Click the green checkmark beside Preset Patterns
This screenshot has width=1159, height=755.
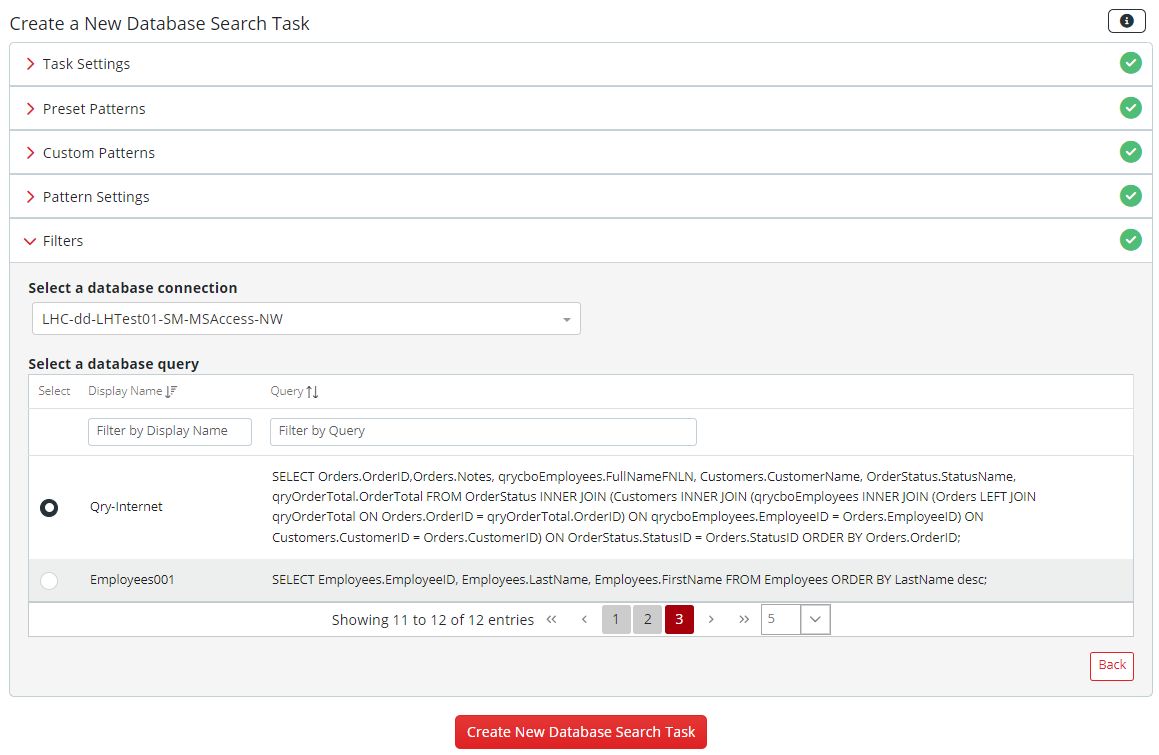coord(1130,108)
